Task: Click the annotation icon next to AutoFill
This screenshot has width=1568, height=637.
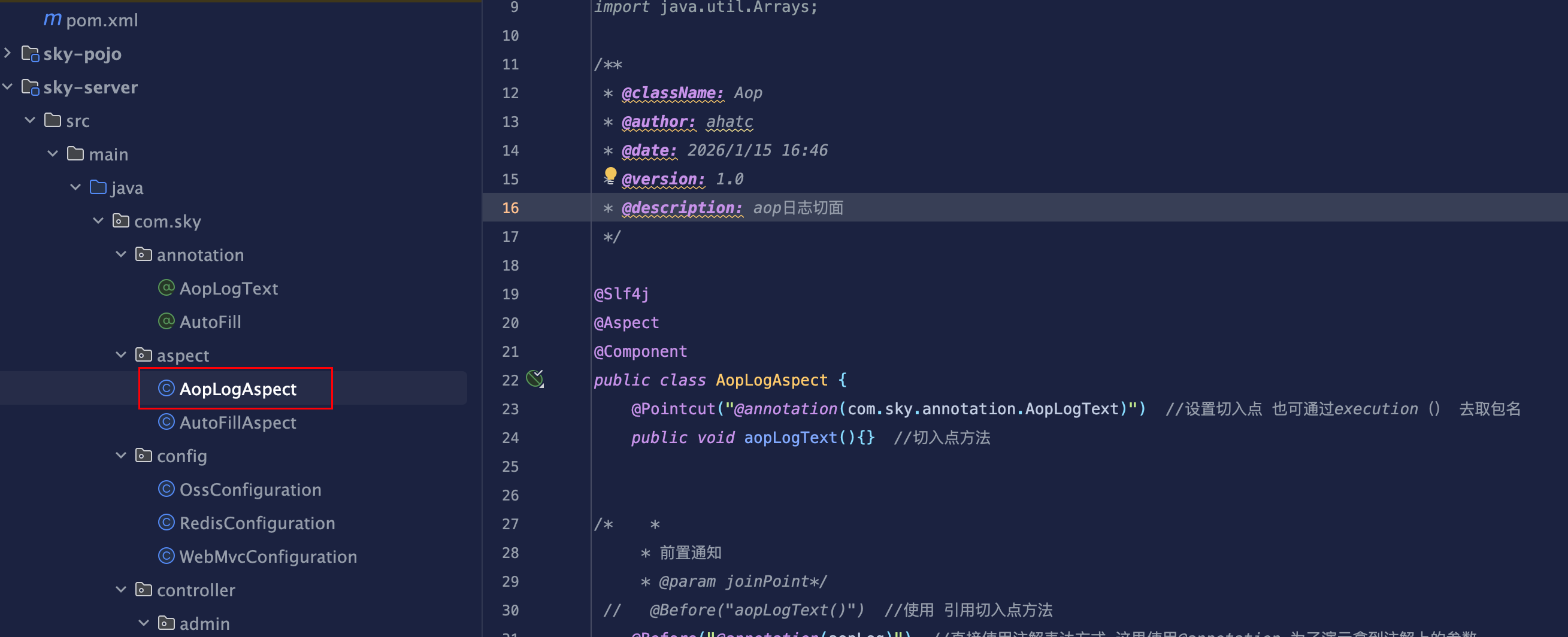Action: click(165, 321)
